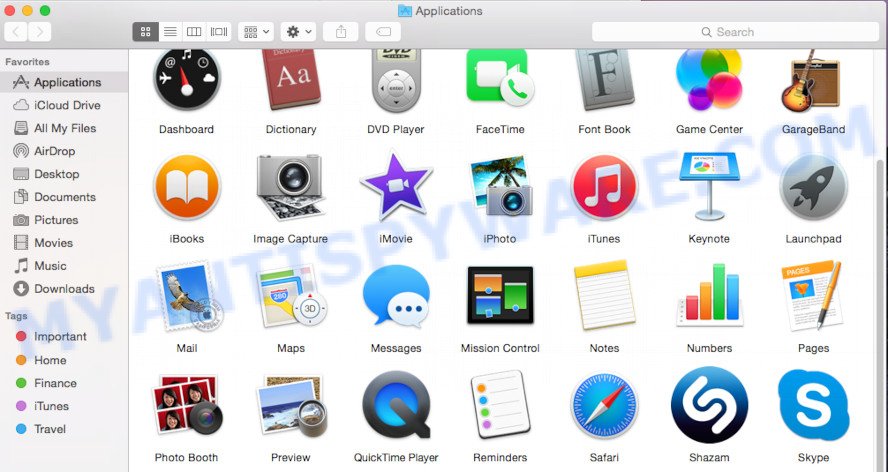Select the iBooks app icon

[187, 188]
